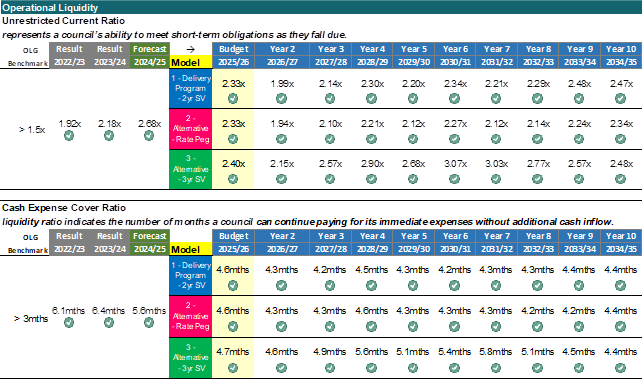Viewport: 643px width, 380px height.
Task: Click the green Forecast 2024/25 header in the top table
Action: (150, 55)
